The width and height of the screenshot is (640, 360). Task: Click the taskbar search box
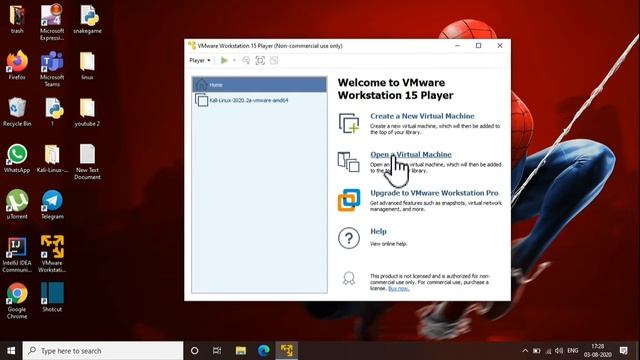pyautogui.click(x=103, y=351)
